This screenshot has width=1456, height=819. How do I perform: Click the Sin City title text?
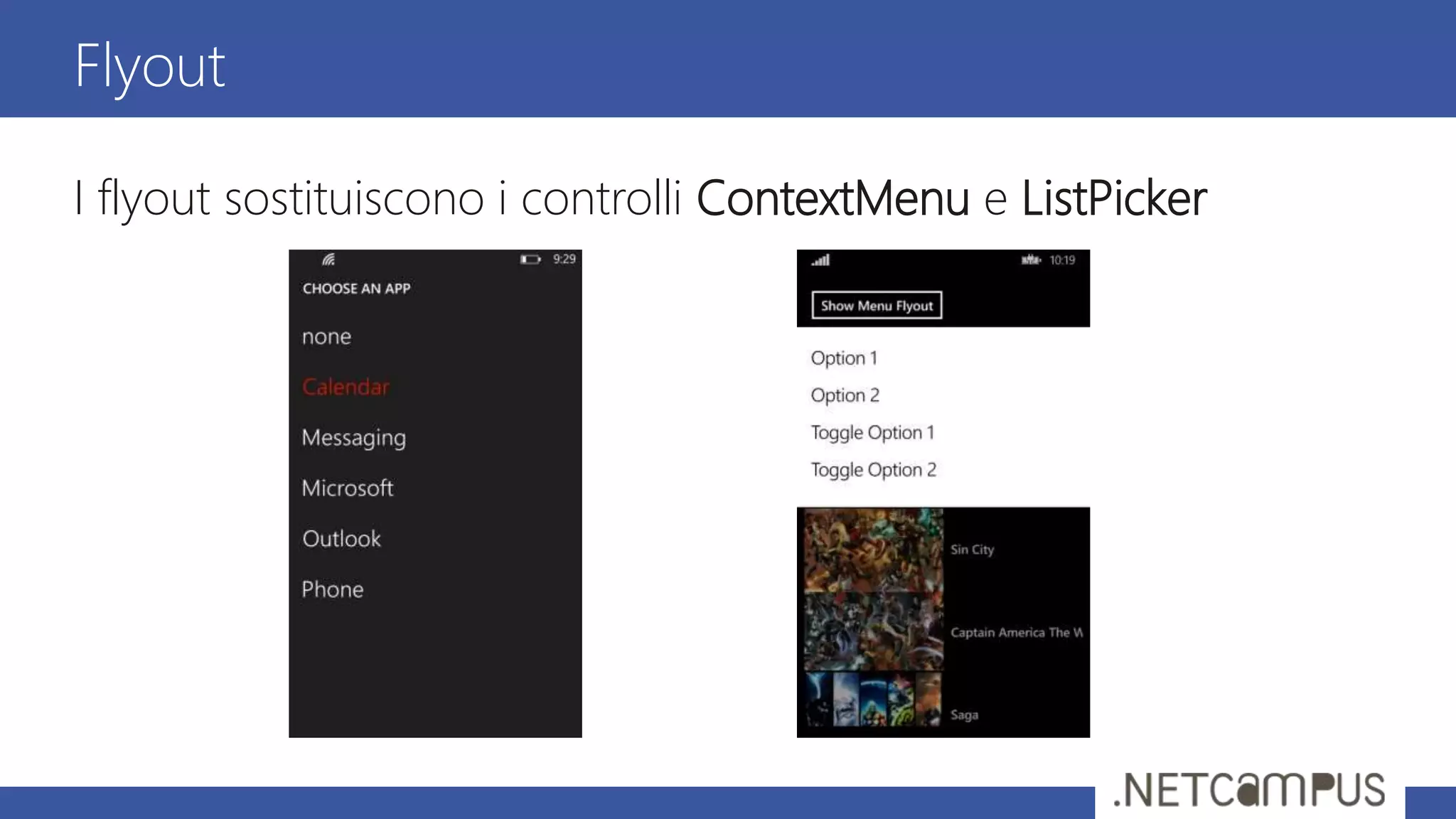click(972, 550)
